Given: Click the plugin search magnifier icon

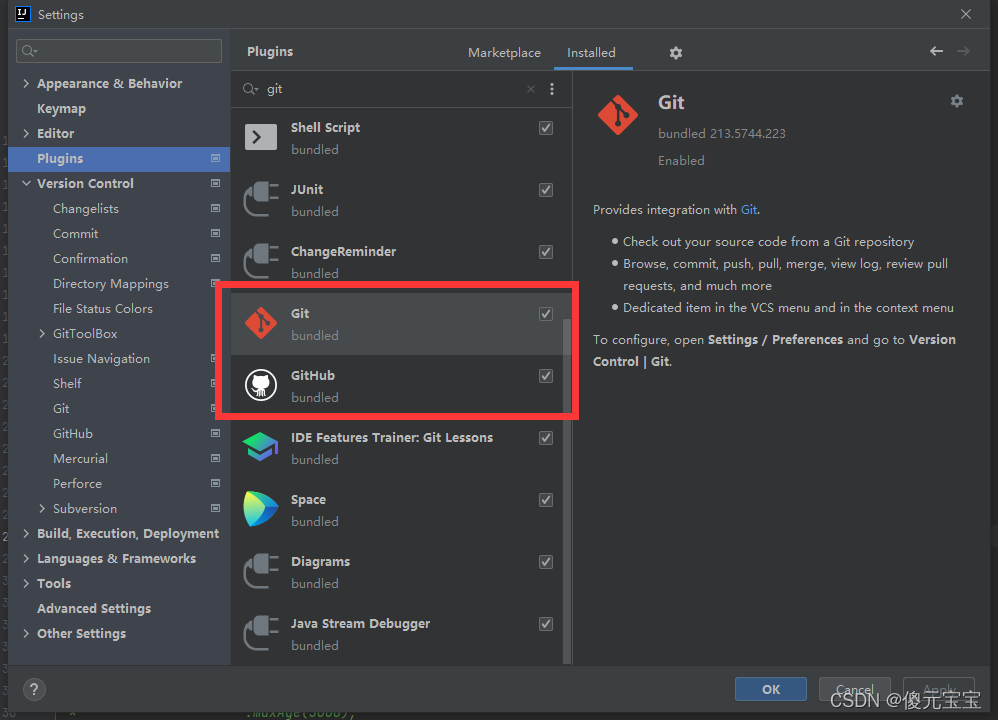Looking at the screenshot, I should (x=250, y=89).
